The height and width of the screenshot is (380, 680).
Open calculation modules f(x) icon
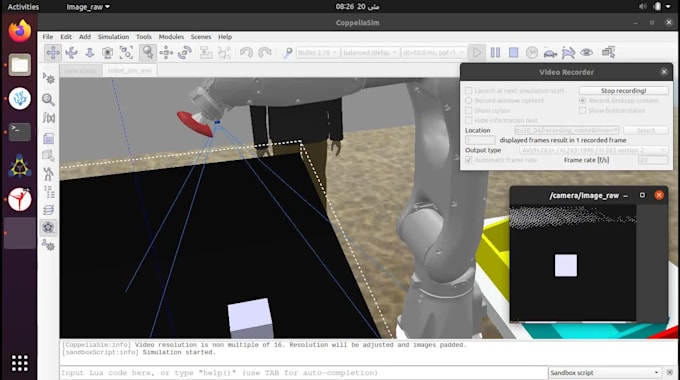click(49, 118)
